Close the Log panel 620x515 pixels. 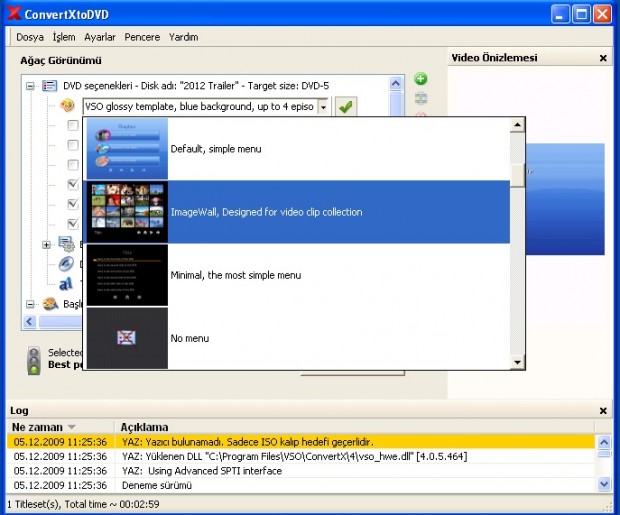[x=603, y=411]
